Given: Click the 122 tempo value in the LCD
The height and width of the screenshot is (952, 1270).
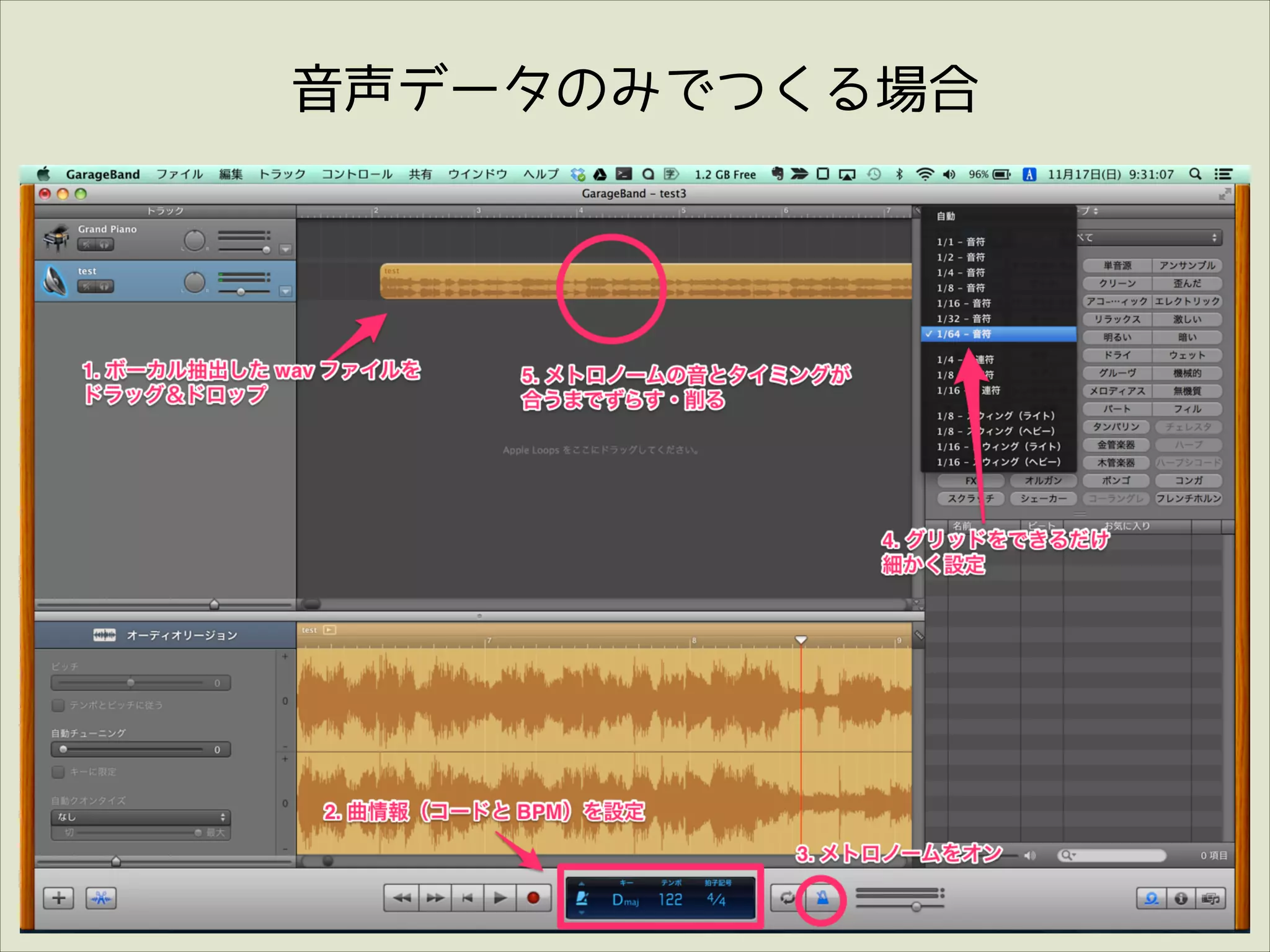Looking at the screenshot, I should [x=670, y=899].
